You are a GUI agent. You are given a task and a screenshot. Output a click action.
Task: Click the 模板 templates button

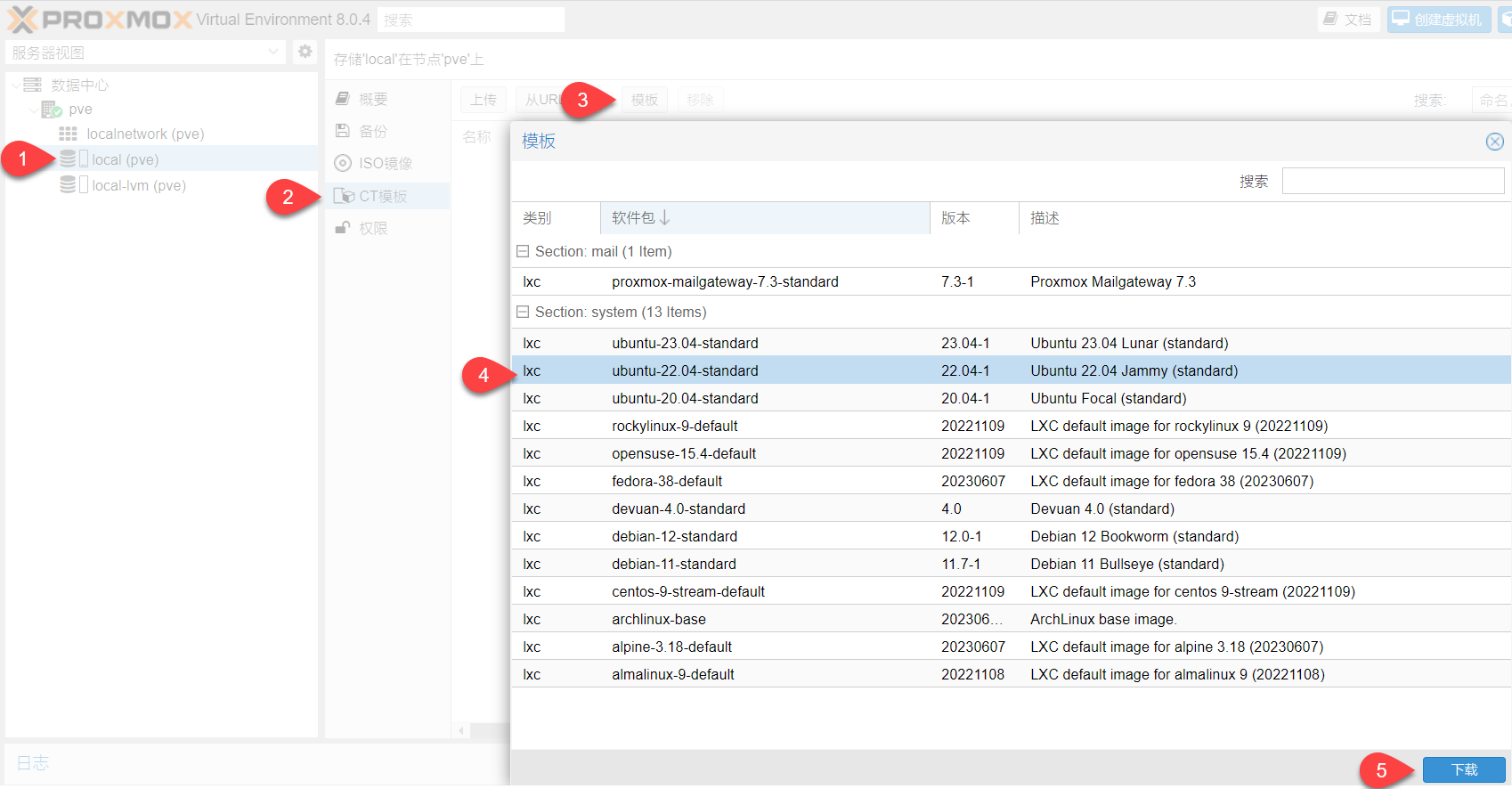click(x=645, y=100)
